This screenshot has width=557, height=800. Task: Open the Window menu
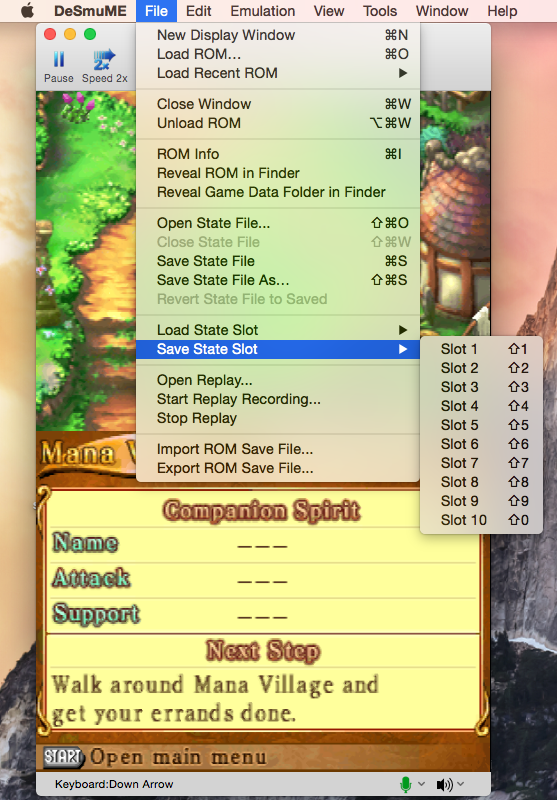tap(442, 11)
